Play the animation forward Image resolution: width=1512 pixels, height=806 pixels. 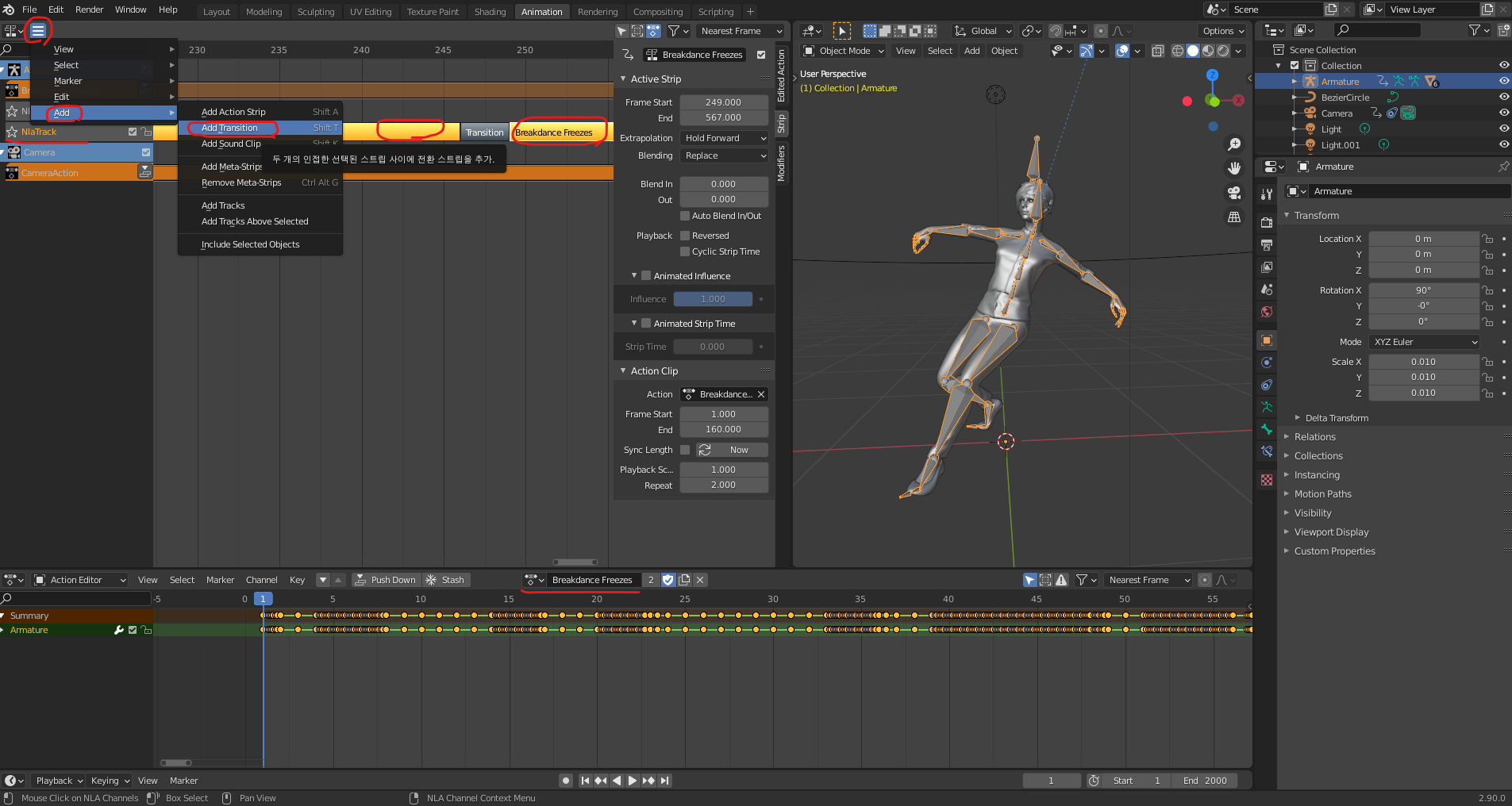(x=633, y=781)
